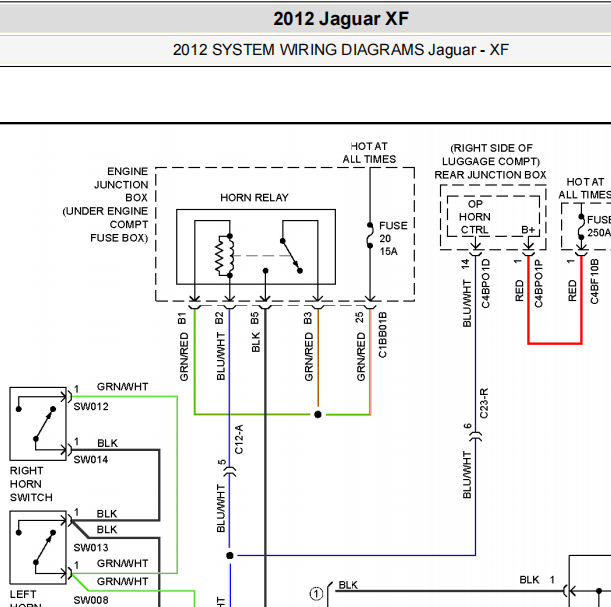Click 'BLU/WHT' label beside pin 14
The image size is (611, 607).
point(466,304)
